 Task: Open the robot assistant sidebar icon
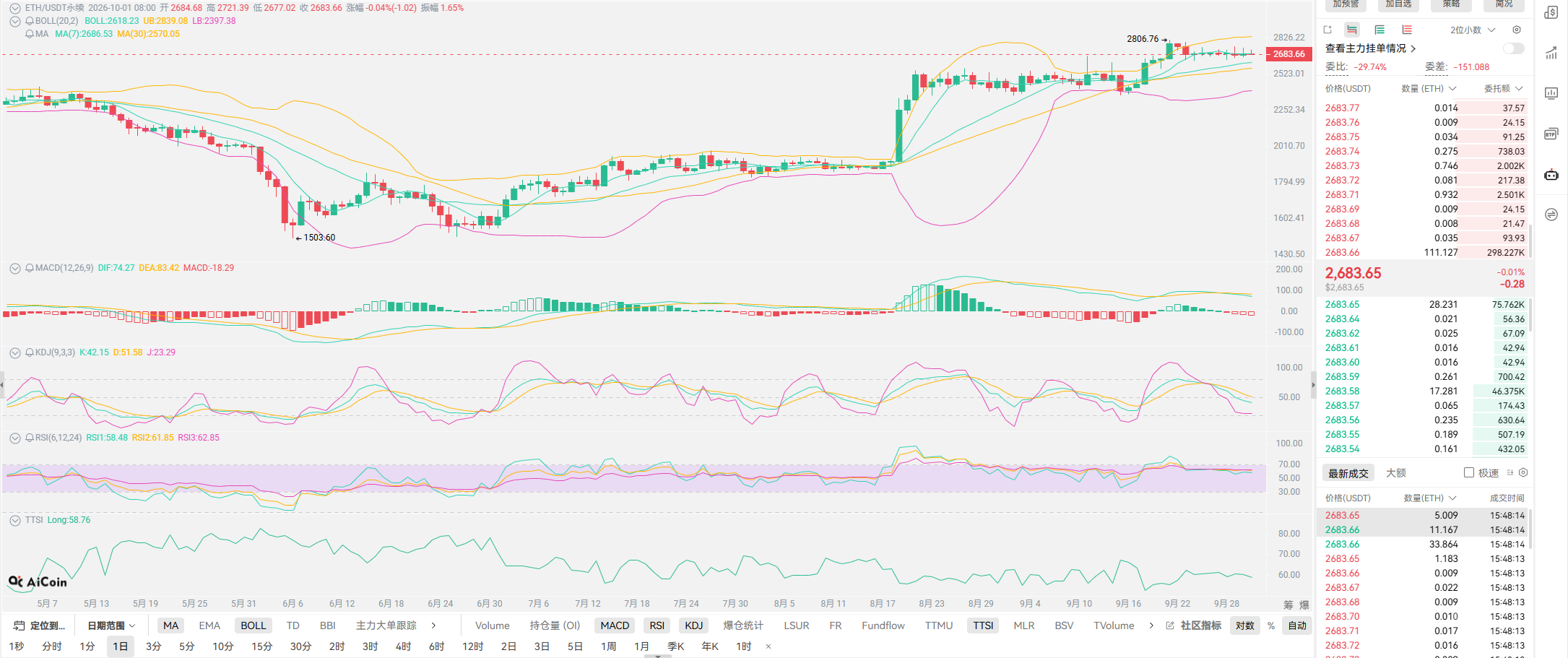(1551, 174)
